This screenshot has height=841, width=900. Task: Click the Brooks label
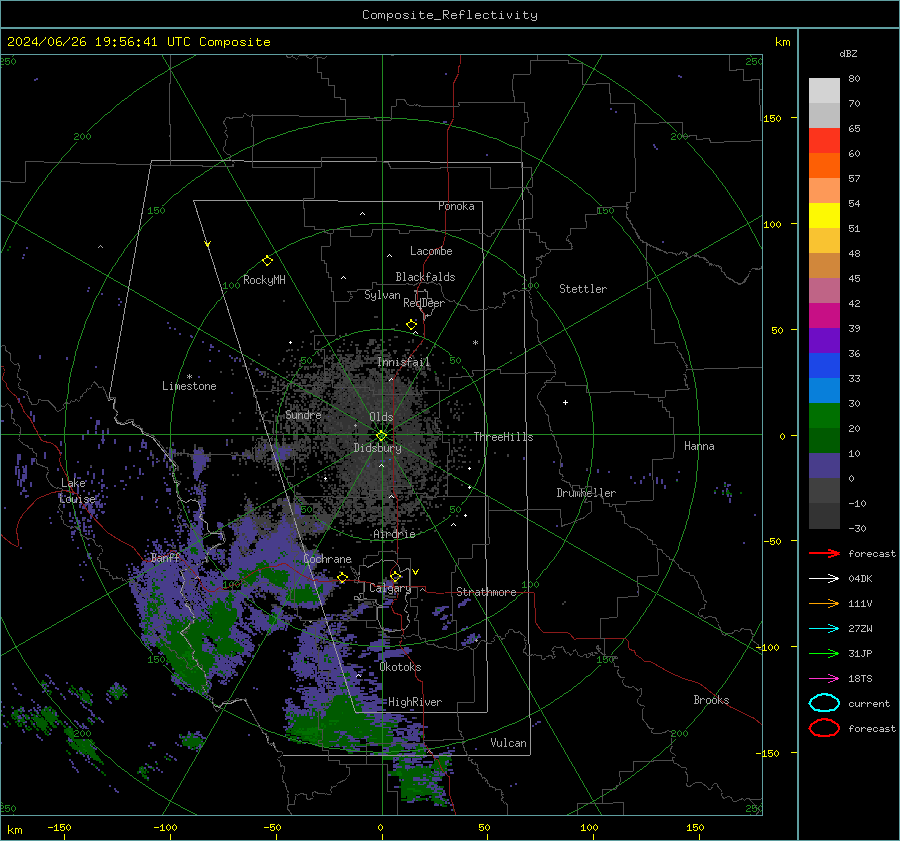click(711, 700)
